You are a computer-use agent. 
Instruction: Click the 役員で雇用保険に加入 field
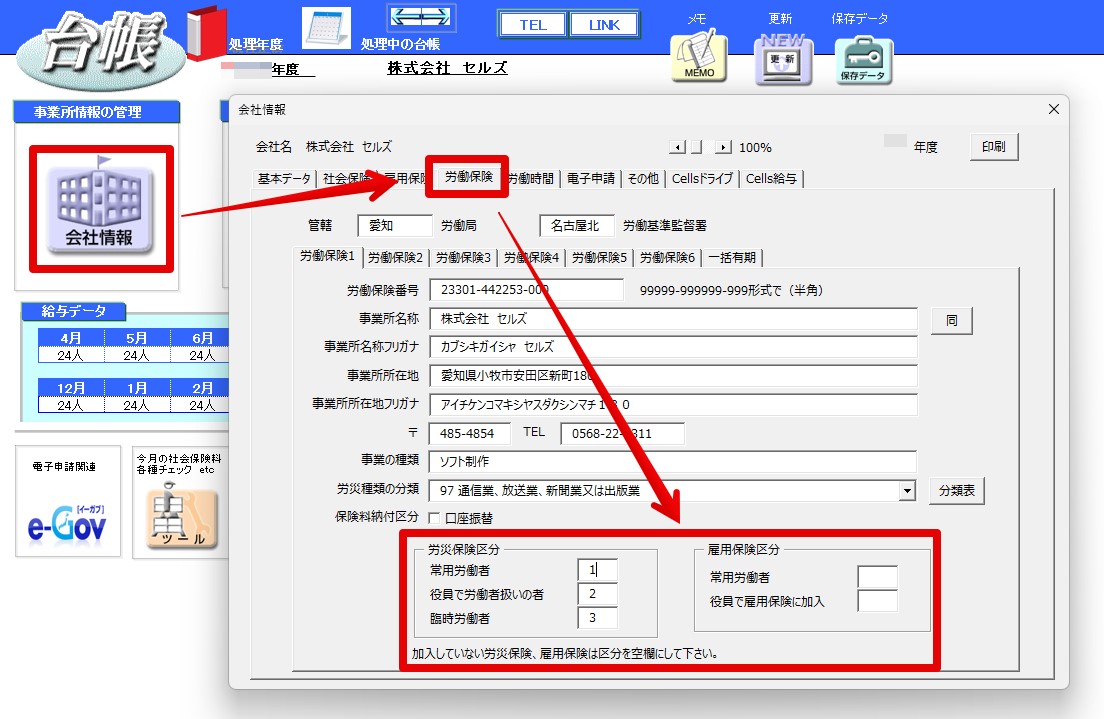pyautogui.click(x=877, y=601)
